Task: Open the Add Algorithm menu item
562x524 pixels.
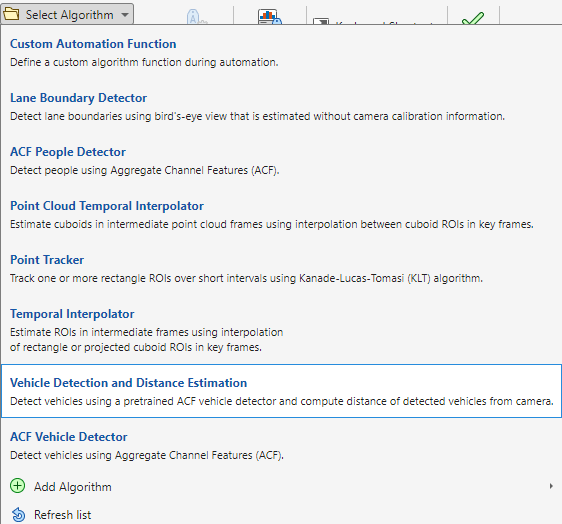Action: pos(281,486)
